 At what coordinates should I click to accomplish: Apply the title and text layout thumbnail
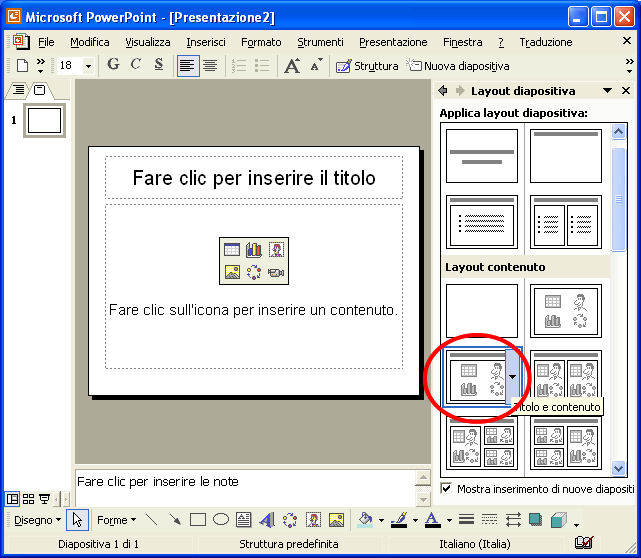point(482,222)
